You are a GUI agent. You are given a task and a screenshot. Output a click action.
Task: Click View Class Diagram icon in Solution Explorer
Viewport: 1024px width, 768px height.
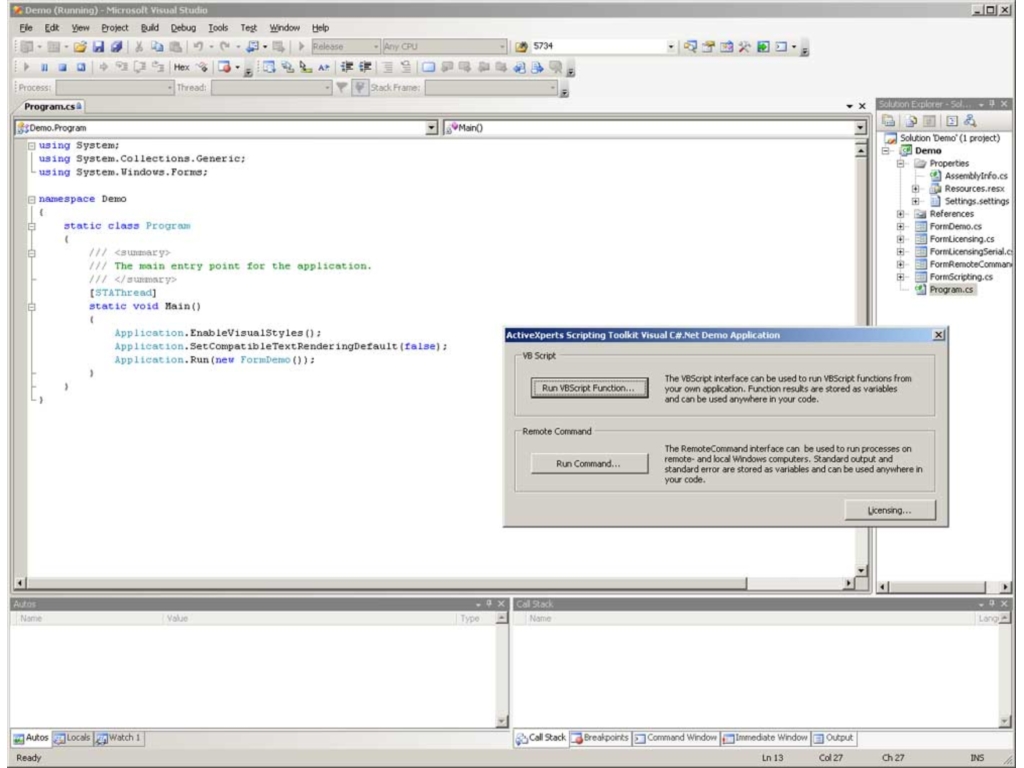[970, 121]
